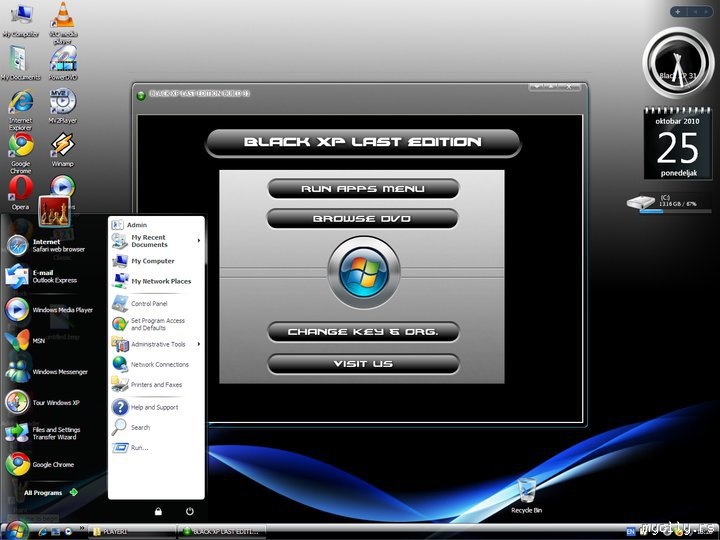Open My Computer desktop icon
This screenshot has width=720, height=540.
point(20,20)
